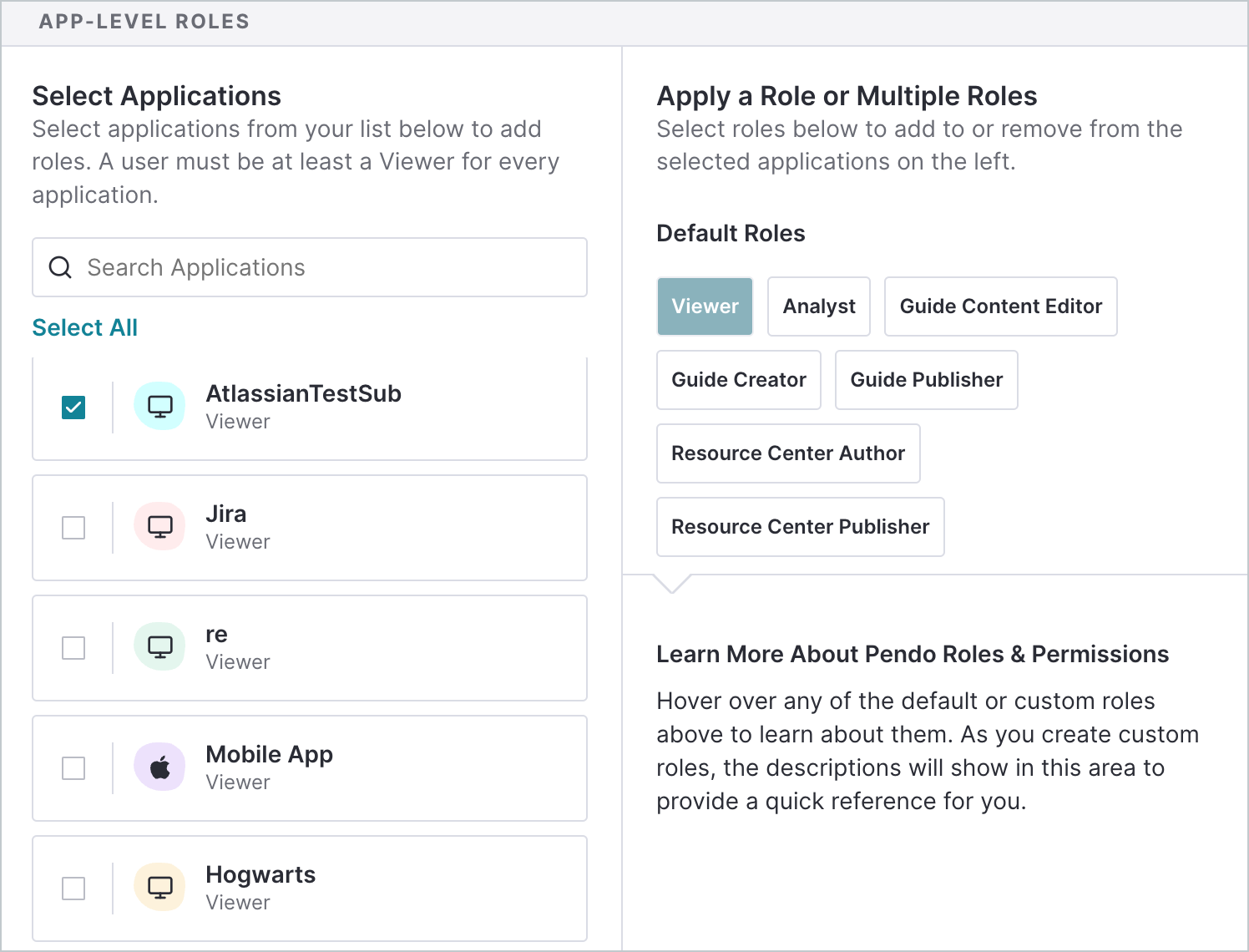Apply the Analyst role
This screenshot has height=952, width=1249.
click(x=819, y=306)
